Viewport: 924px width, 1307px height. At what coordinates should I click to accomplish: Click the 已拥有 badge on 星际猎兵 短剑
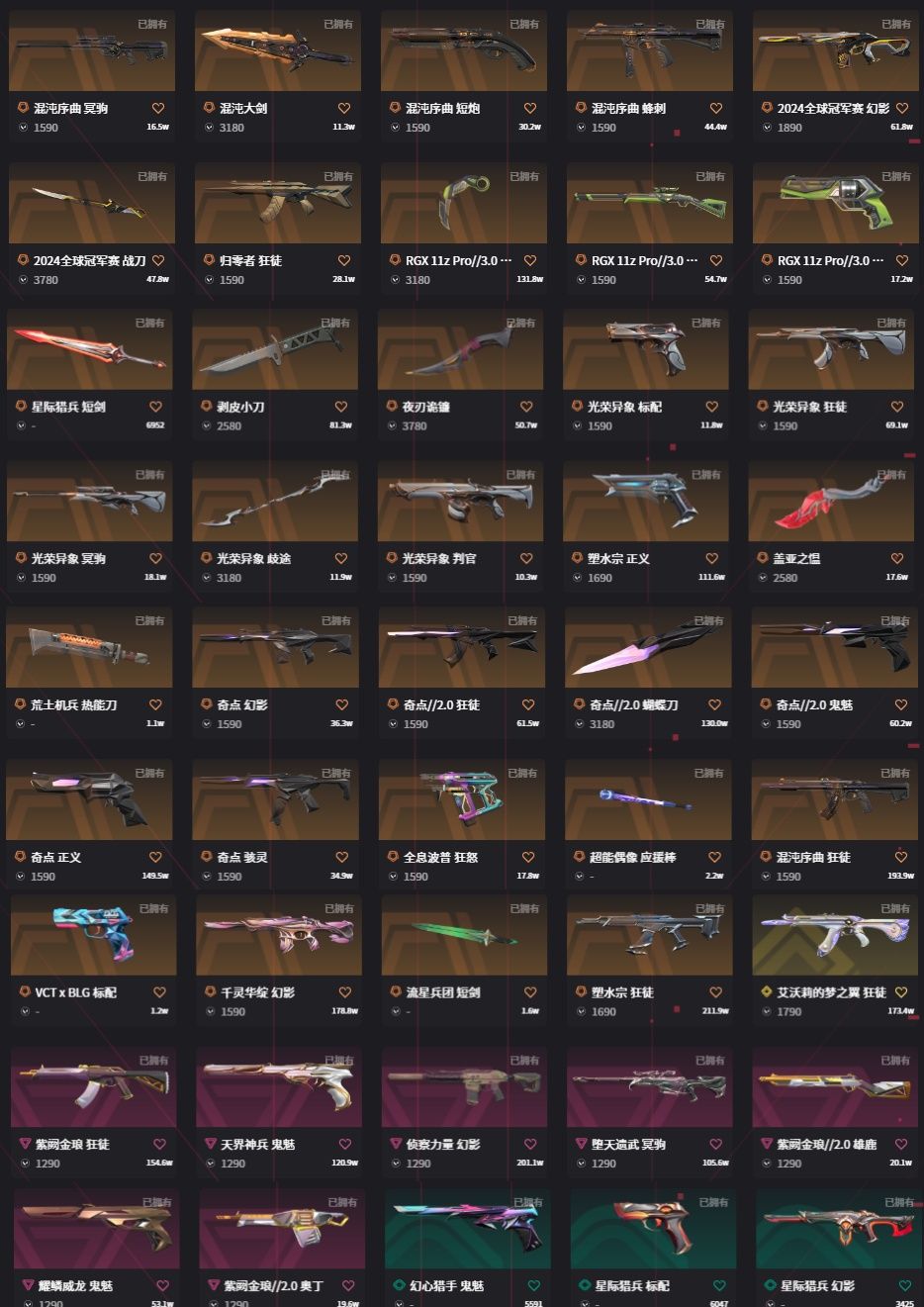[x=149, y=323]
